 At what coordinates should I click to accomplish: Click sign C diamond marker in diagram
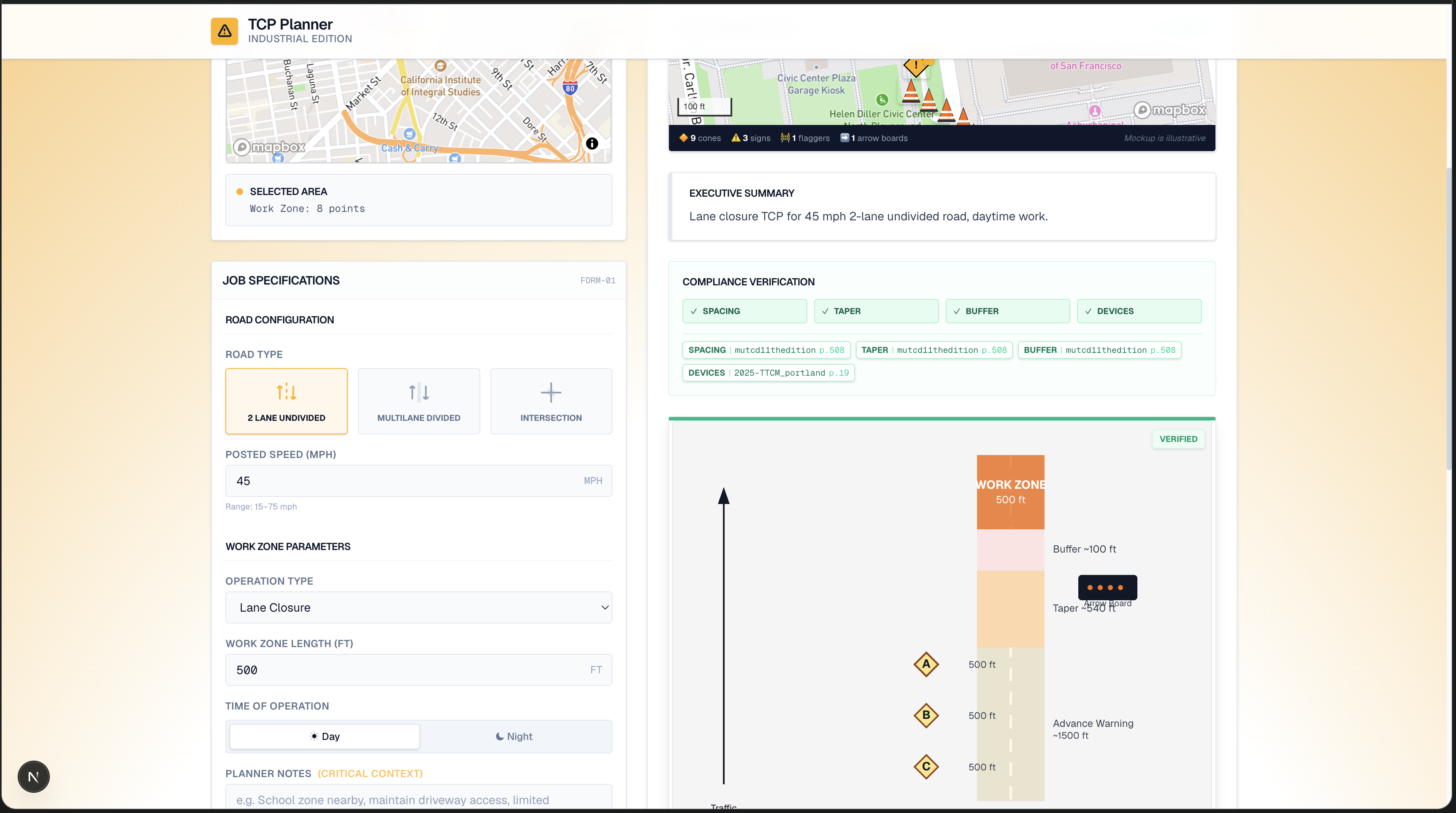926,767
